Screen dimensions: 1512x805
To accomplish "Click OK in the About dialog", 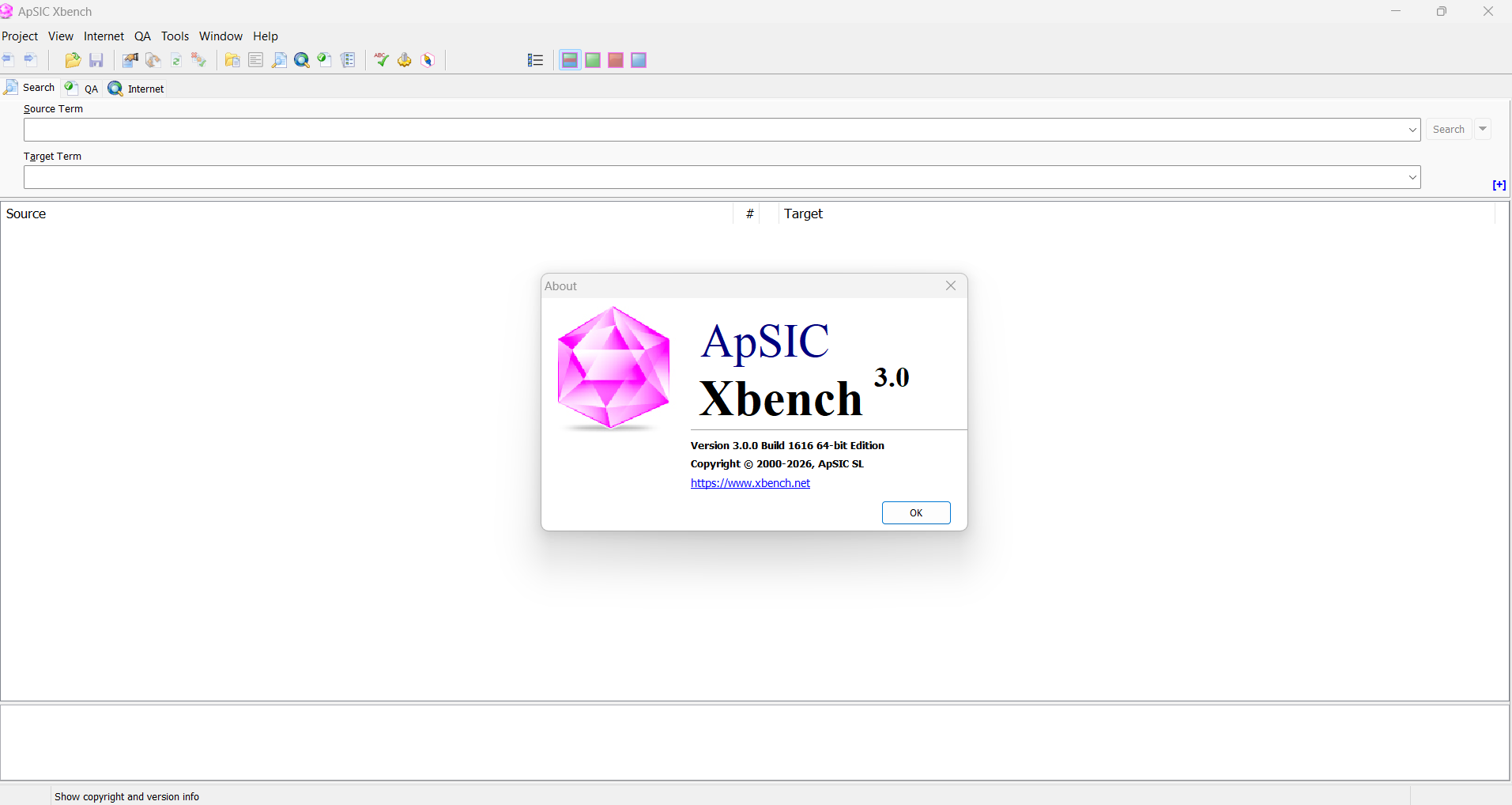I will pyautogui.click(x=916, y=512).
